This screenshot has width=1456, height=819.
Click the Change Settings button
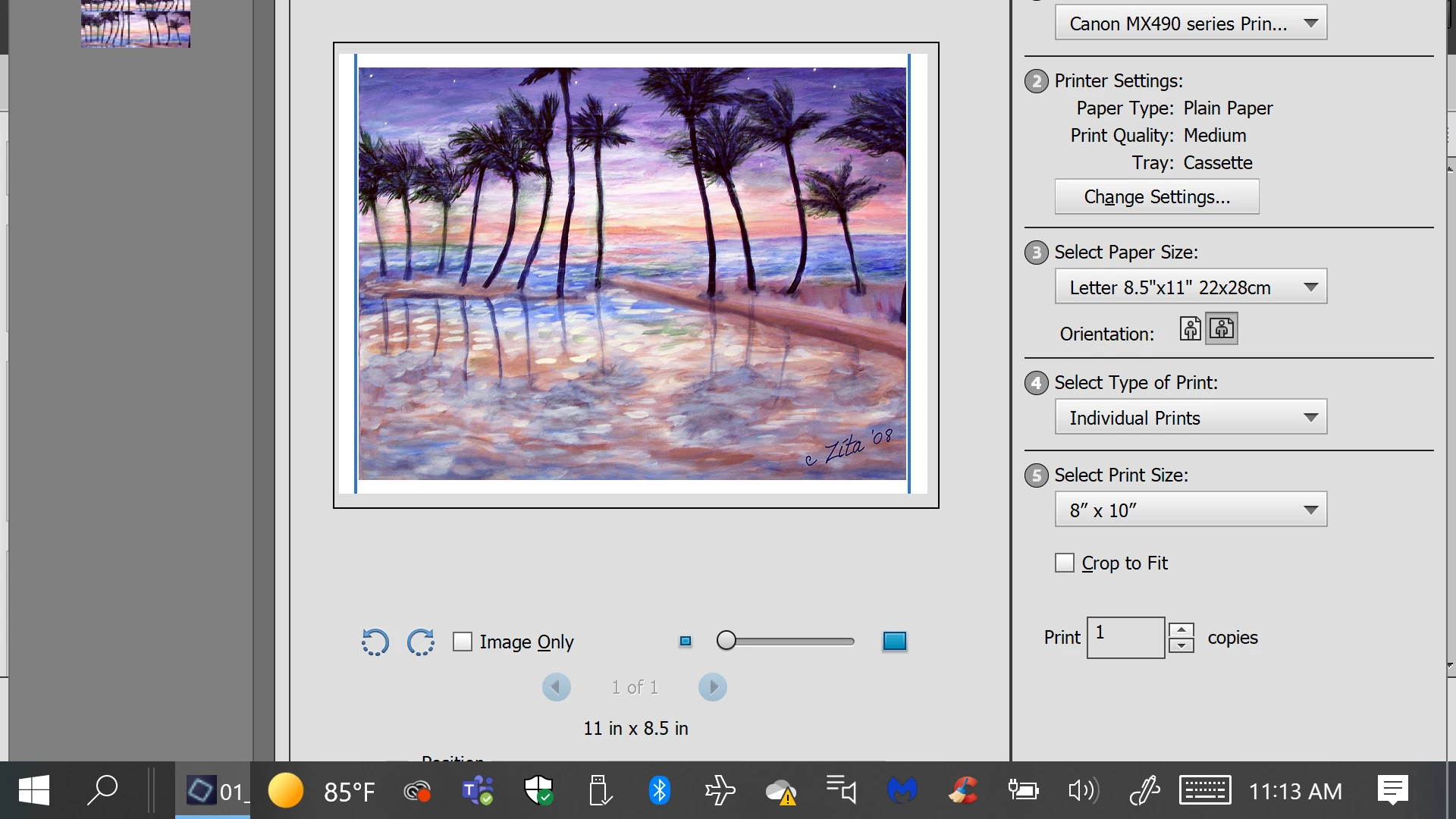(1157, 196)
